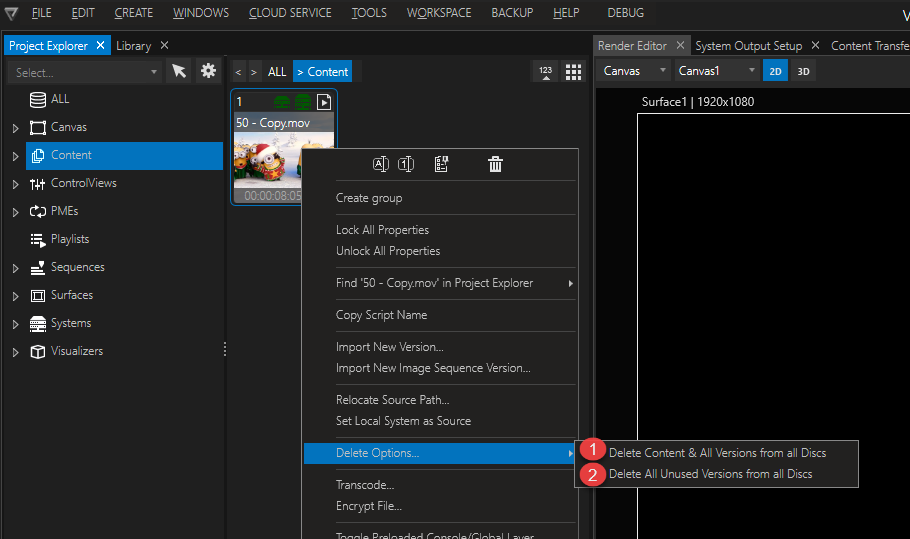Click the properties checklist icon in context menu
Screen dimensions: 910x539
(442, 164)
